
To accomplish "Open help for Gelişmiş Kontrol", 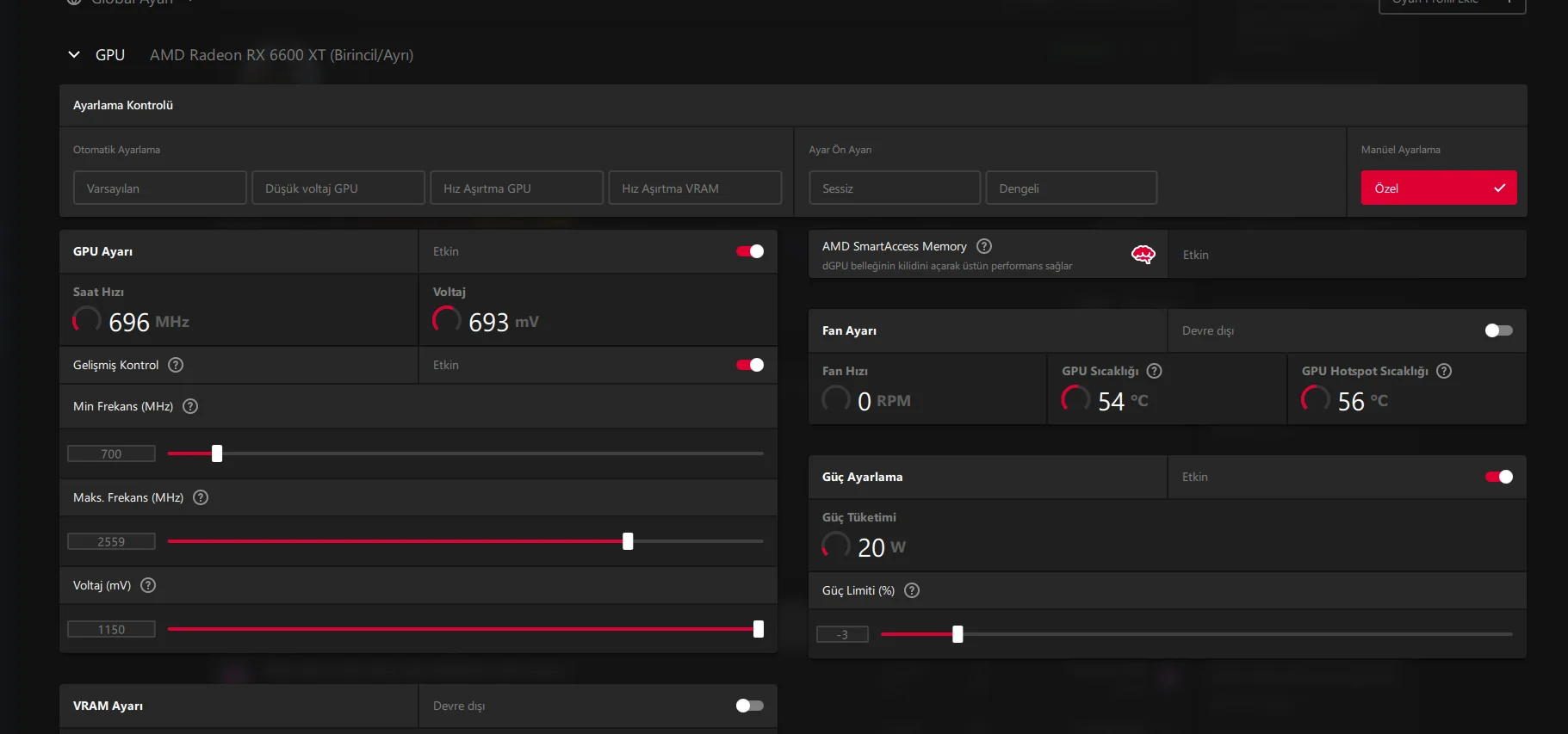I will (x=176, y=365).
